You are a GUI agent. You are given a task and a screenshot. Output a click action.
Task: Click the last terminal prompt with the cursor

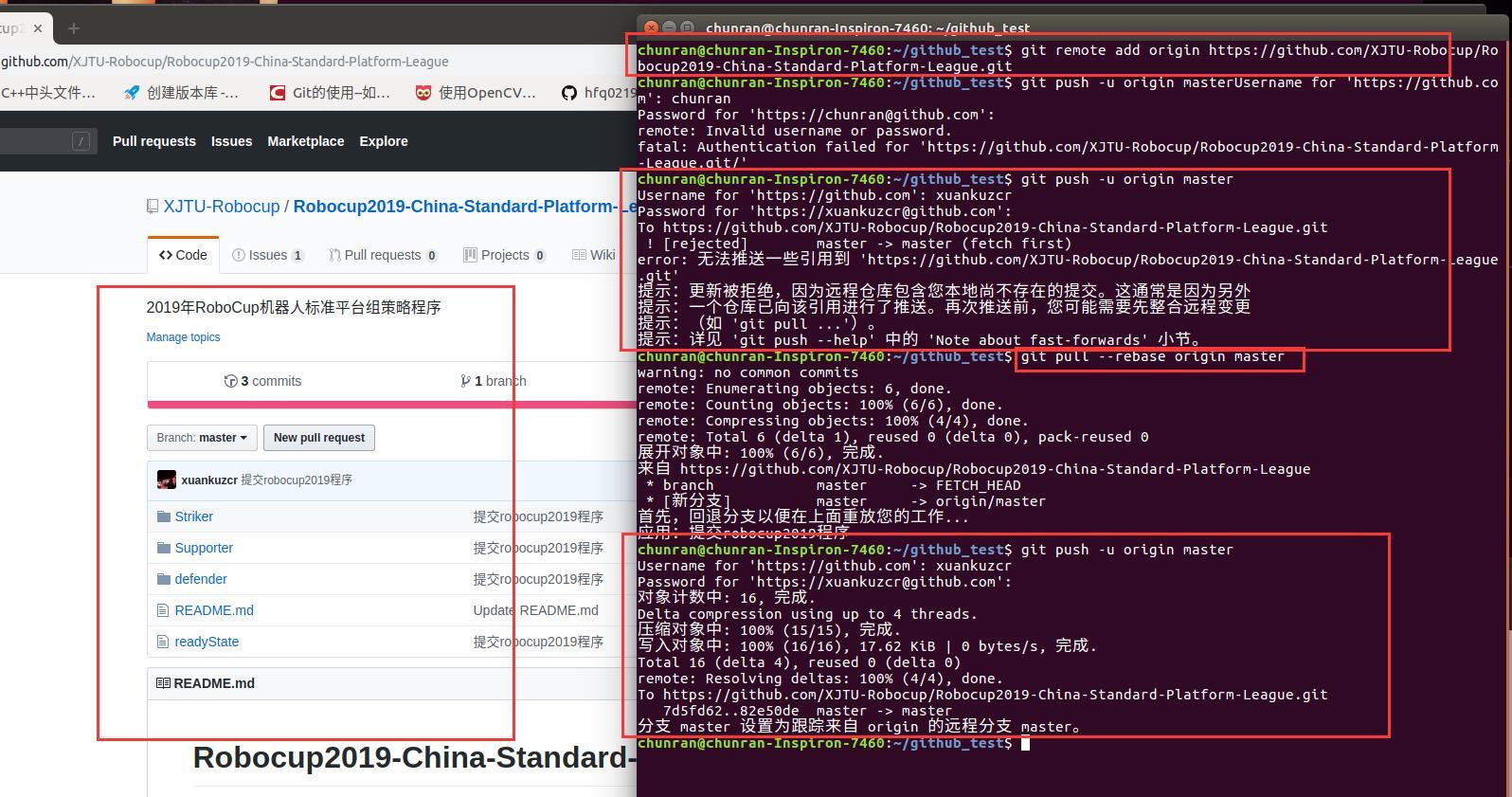pos(833,743)
